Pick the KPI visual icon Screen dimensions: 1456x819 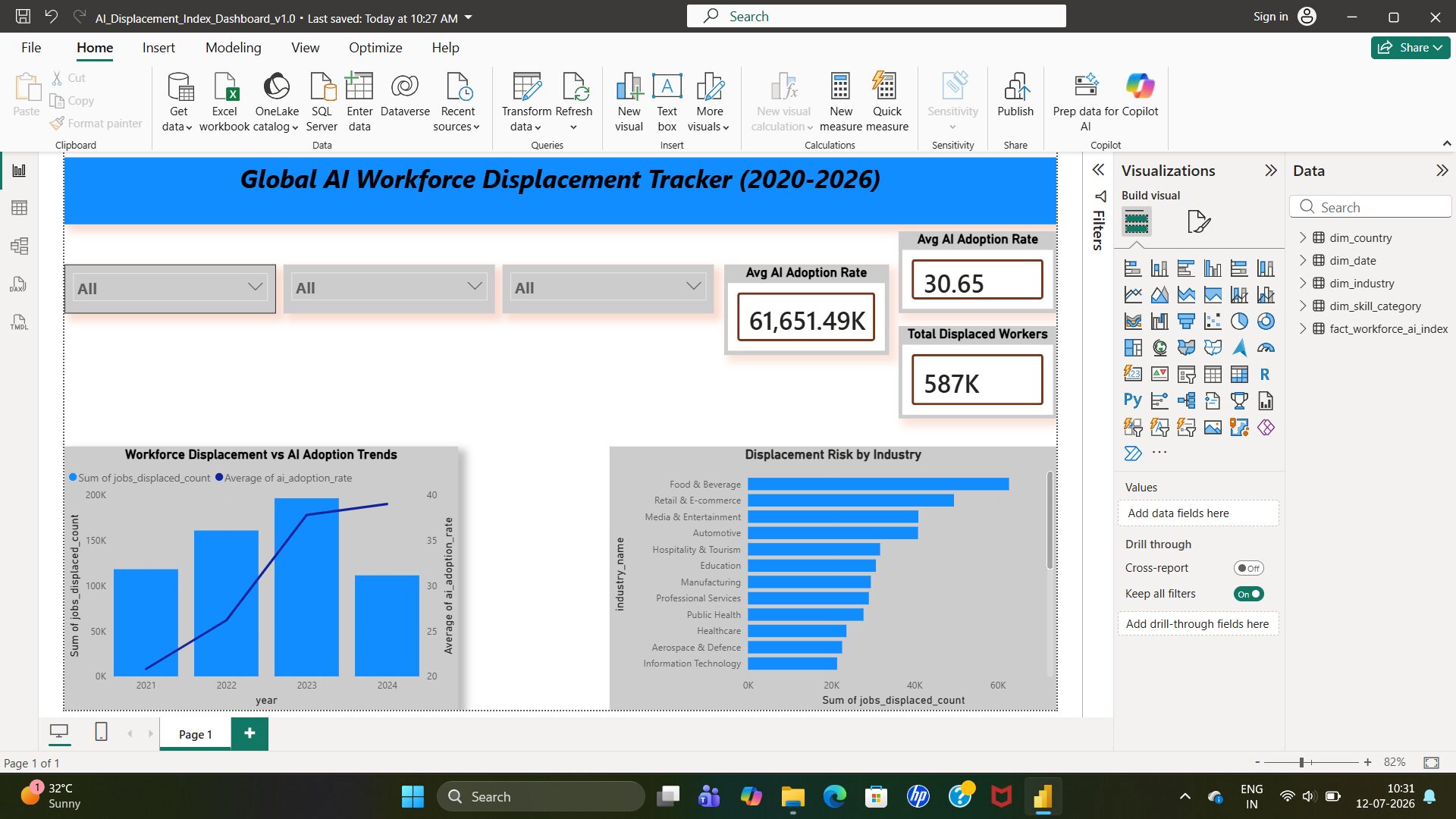pos(1159,375)
